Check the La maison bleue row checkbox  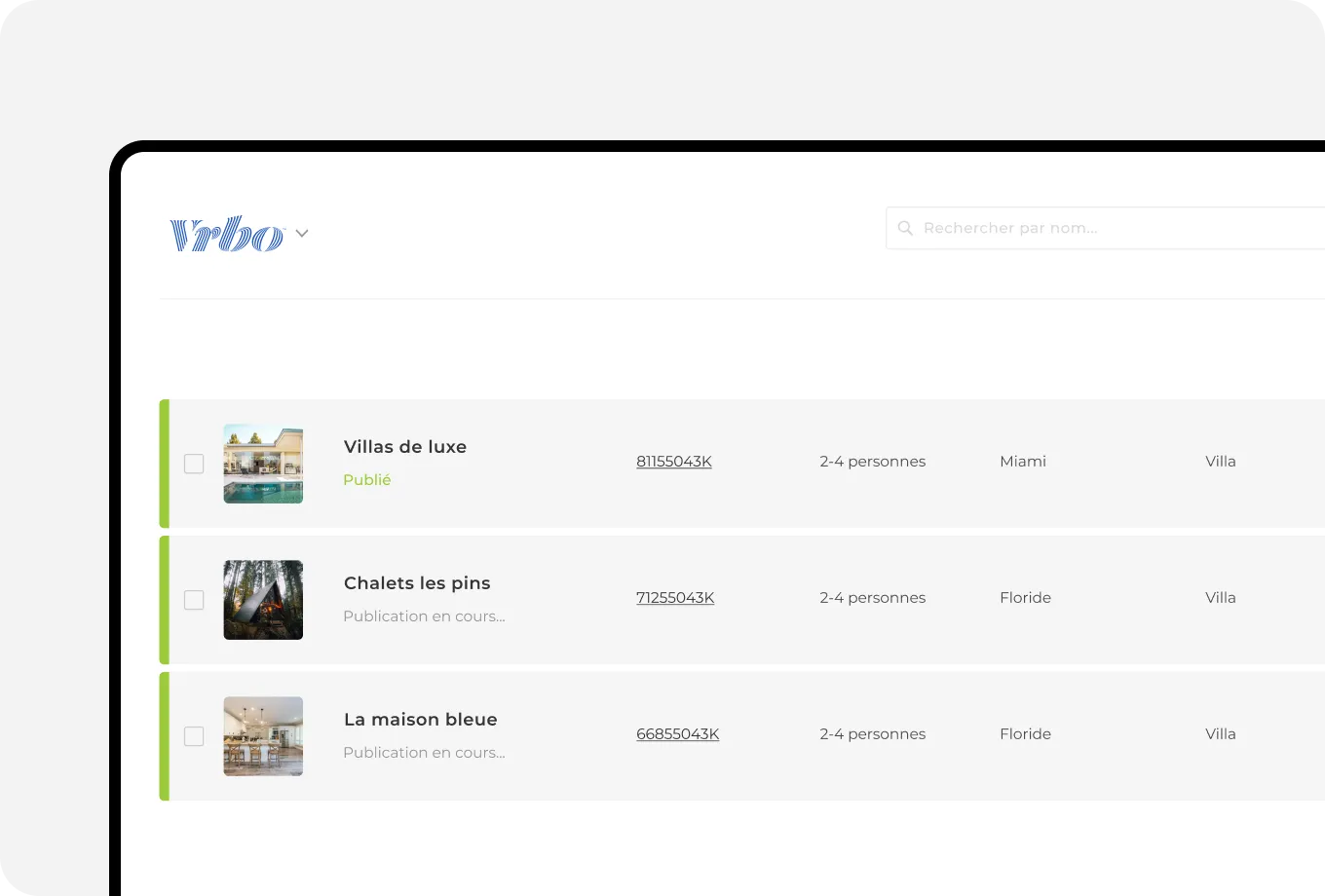point(194,736)
